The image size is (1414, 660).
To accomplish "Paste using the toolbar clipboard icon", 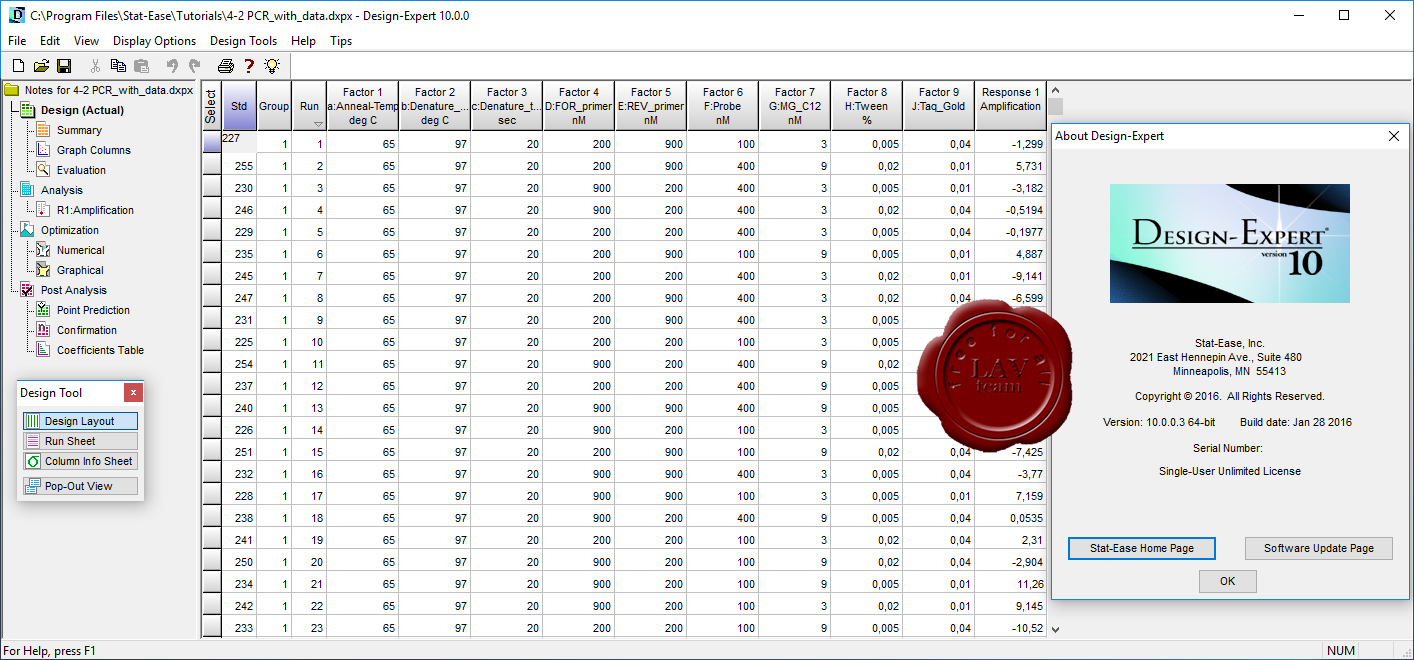I will (x=141, y=66).
